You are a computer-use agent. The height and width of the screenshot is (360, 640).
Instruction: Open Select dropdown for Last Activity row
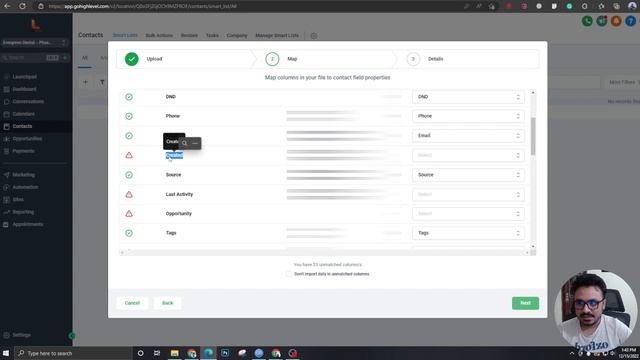click(468, 194)
